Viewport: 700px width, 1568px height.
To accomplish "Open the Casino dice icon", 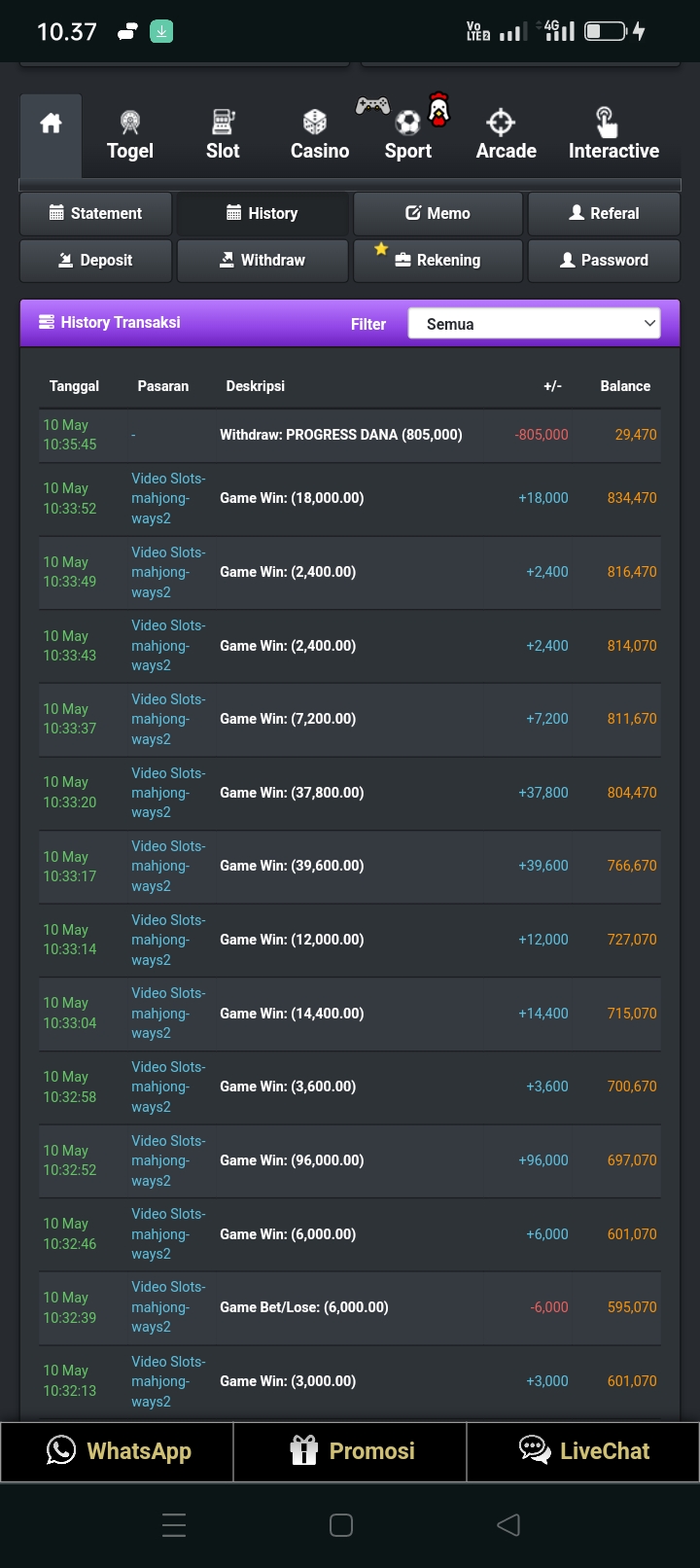I will point(315,123).
